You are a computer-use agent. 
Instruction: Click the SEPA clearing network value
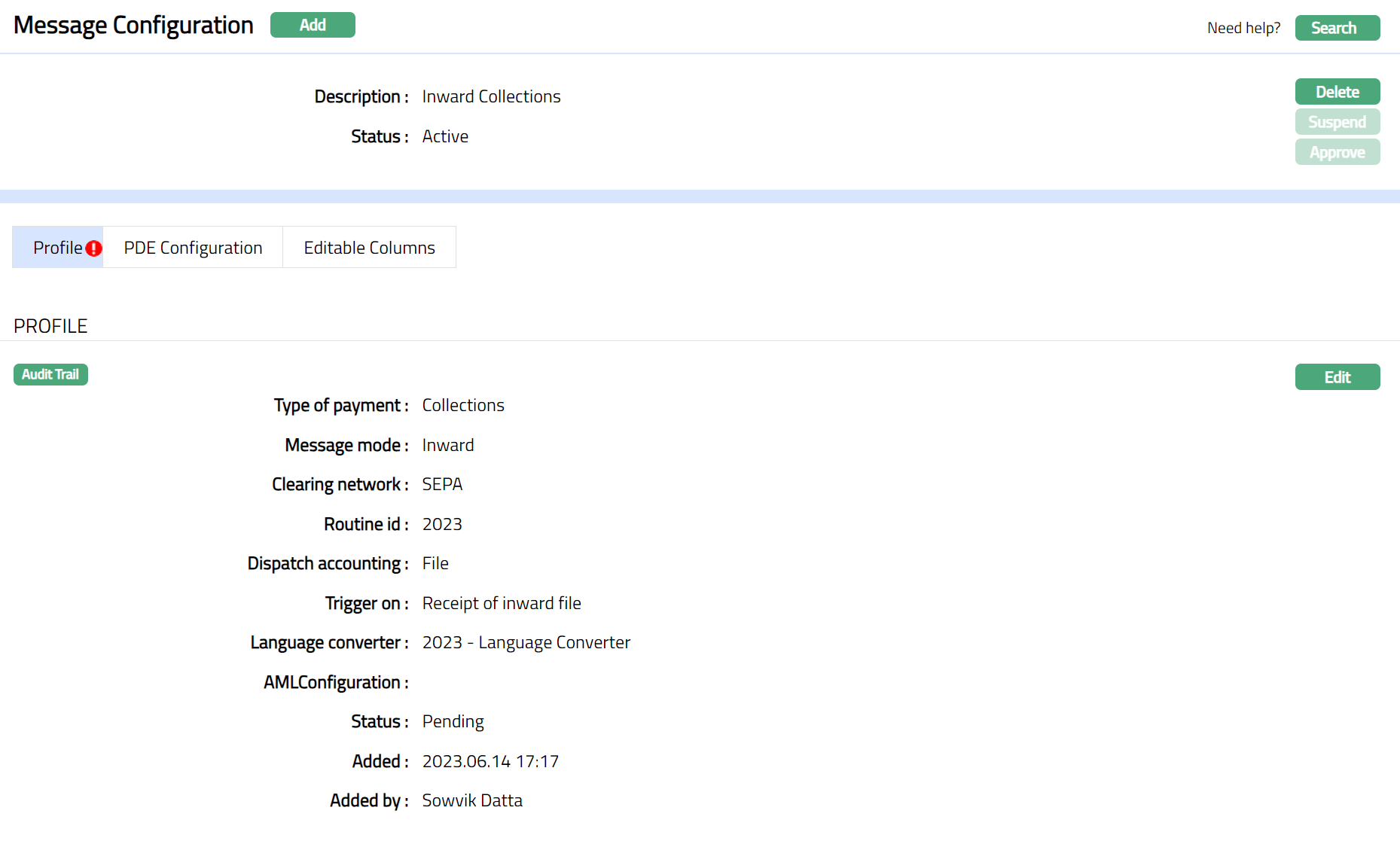442,484
